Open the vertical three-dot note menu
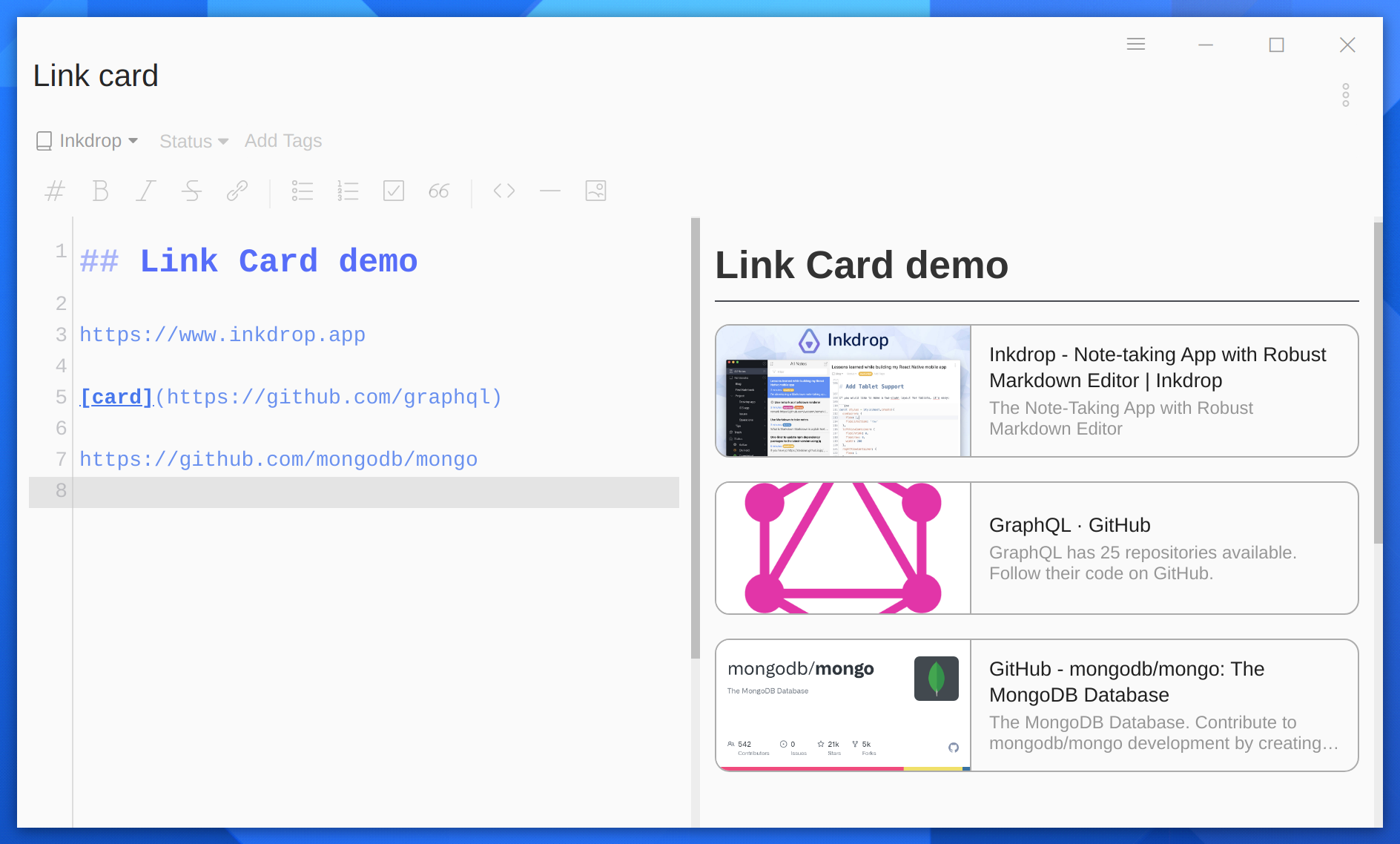The width and height of the screenshot is (1400, 844). tap(1346, 95)
